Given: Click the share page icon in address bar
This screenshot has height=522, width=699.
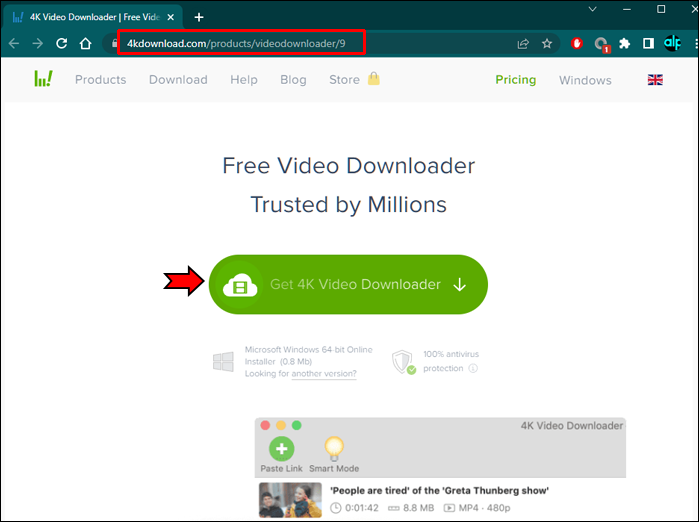Looking at the screenshot, I should coord(523,44).
